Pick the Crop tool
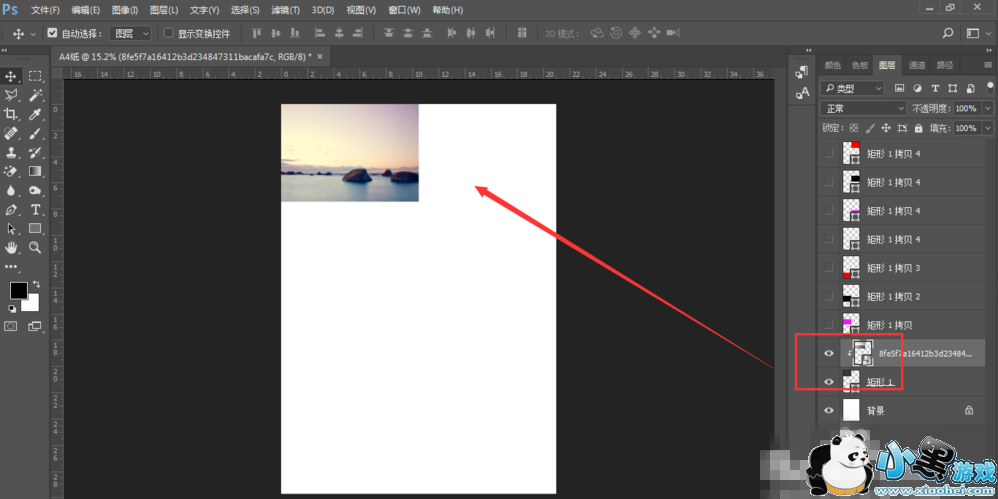 click(11, 114)
